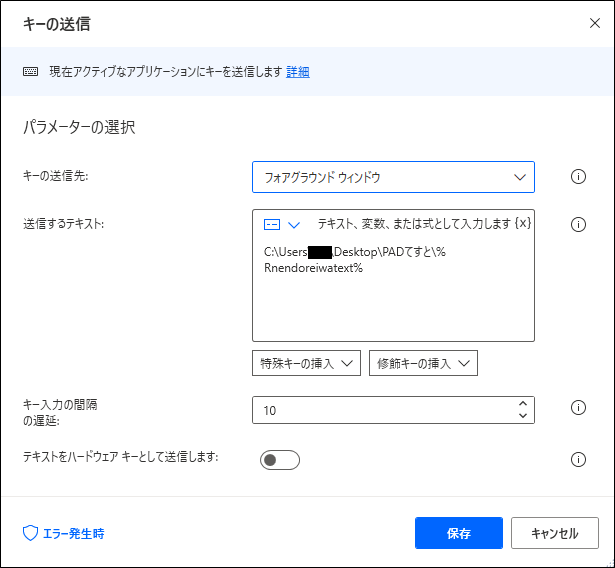Click the blue text input mode icon

tap(272, 225)
